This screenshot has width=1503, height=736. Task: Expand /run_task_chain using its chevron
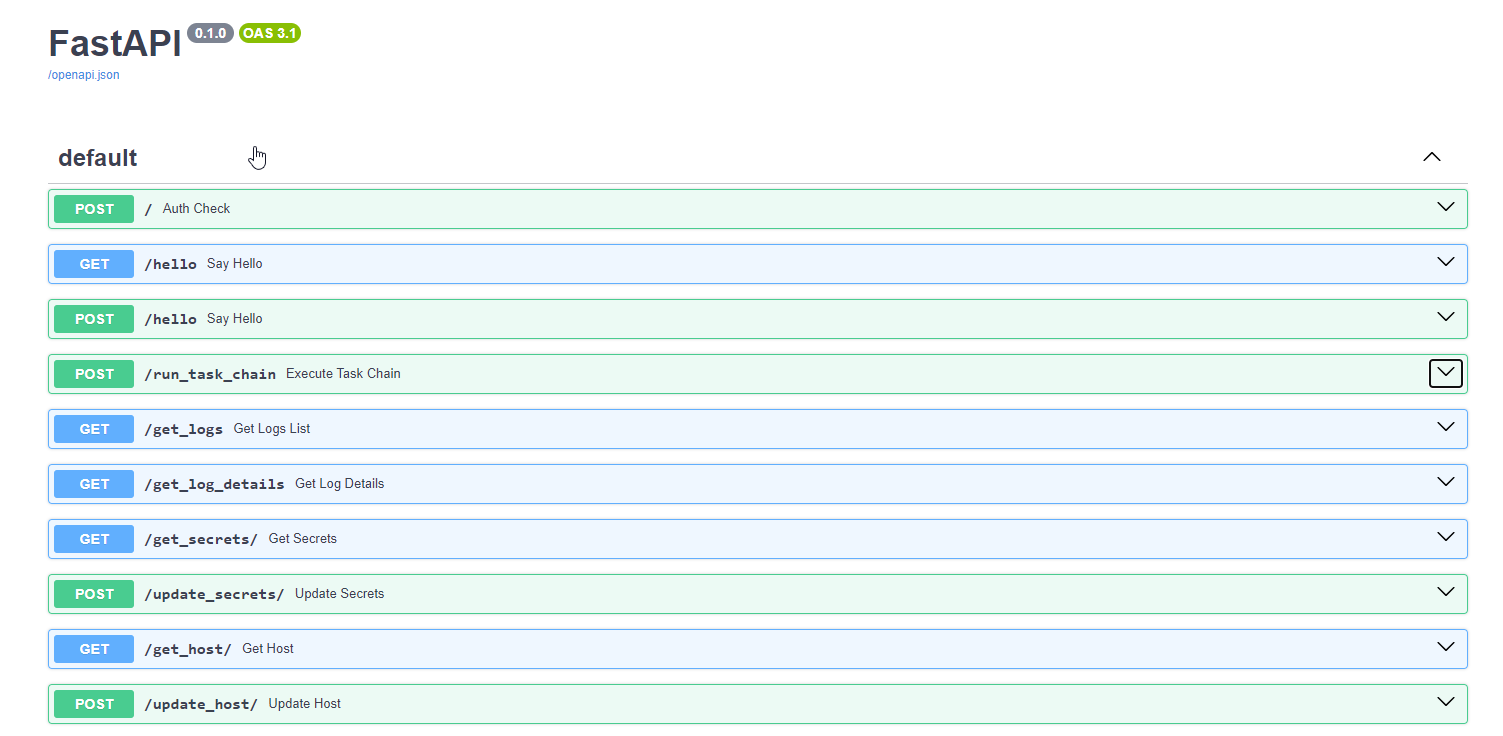coord(1444,373)
